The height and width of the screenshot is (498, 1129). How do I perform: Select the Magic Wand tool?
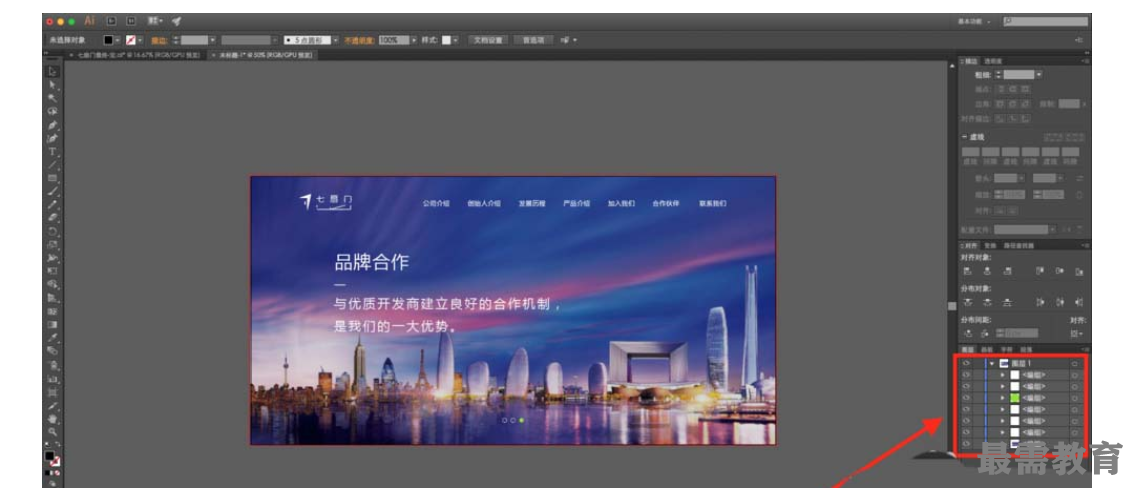click(x=53, y=99)
